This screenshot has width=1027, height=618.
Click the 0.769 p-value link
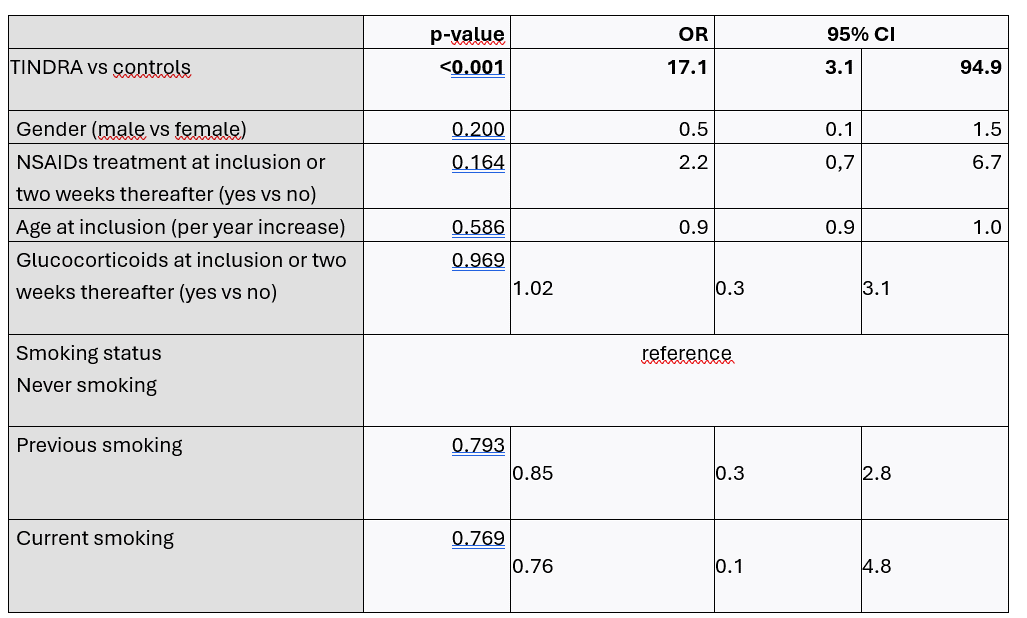(478, 538)
